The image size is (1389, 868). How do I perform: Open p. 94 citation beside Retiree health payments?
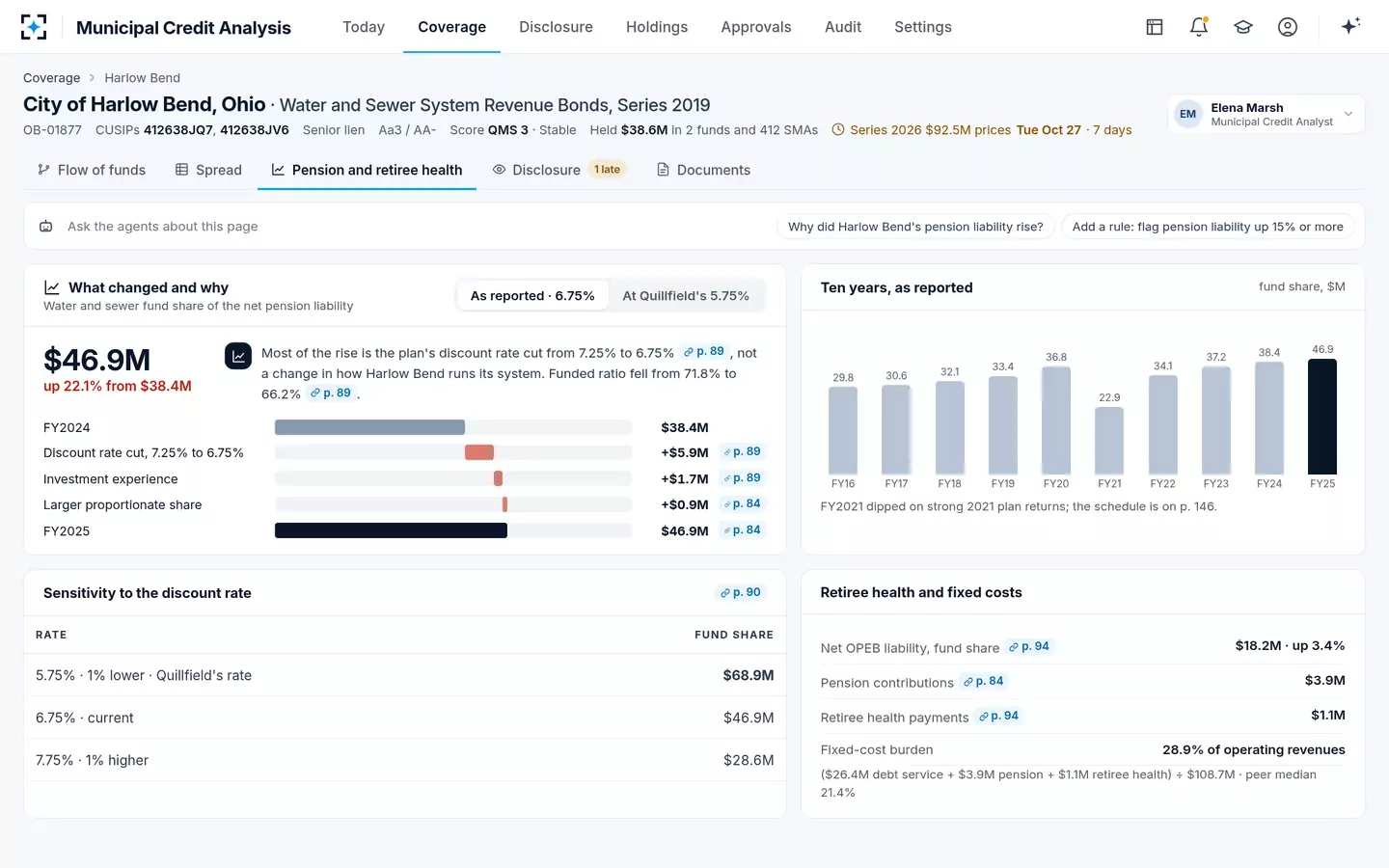(999, 716)
